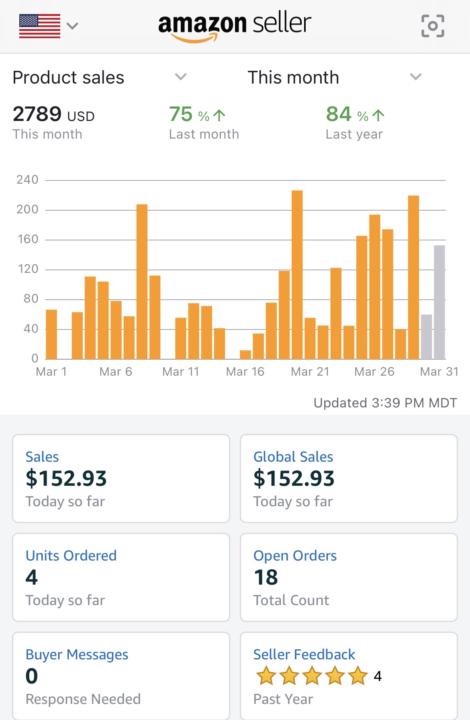The height and width of the screenshot is (720, 470).
Task: Tap the Mar 16 axis label
Action: click(245, 371)
